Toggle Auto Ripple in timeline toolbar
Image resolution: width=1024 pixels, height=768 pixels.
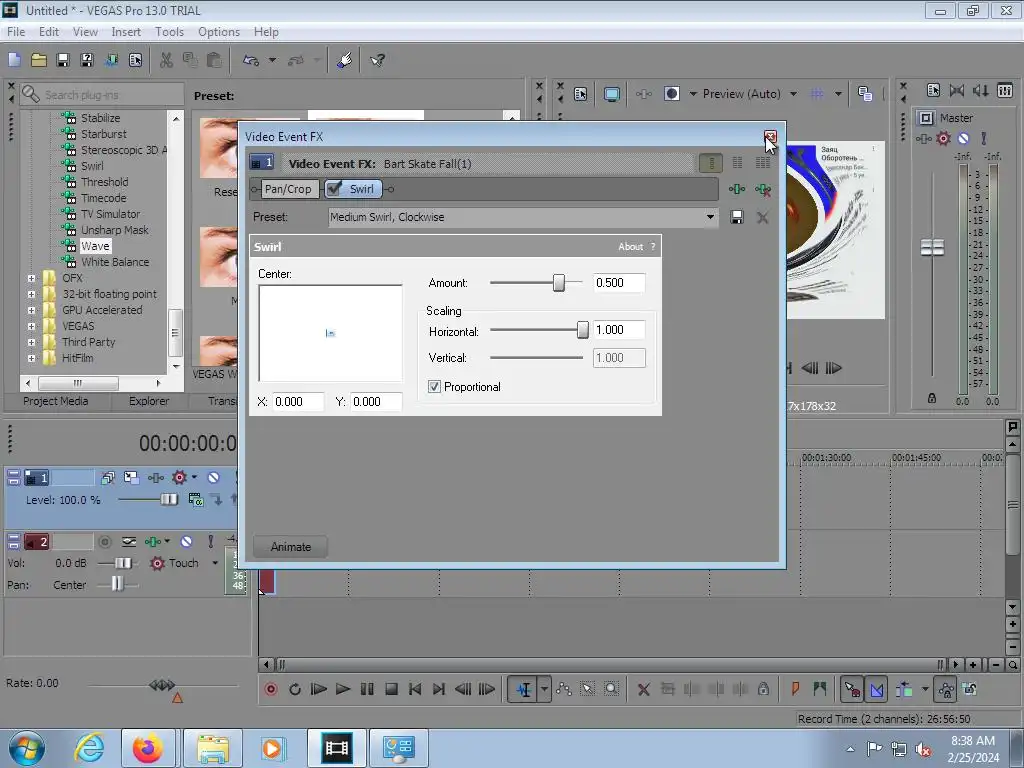(x=904, y=689)
